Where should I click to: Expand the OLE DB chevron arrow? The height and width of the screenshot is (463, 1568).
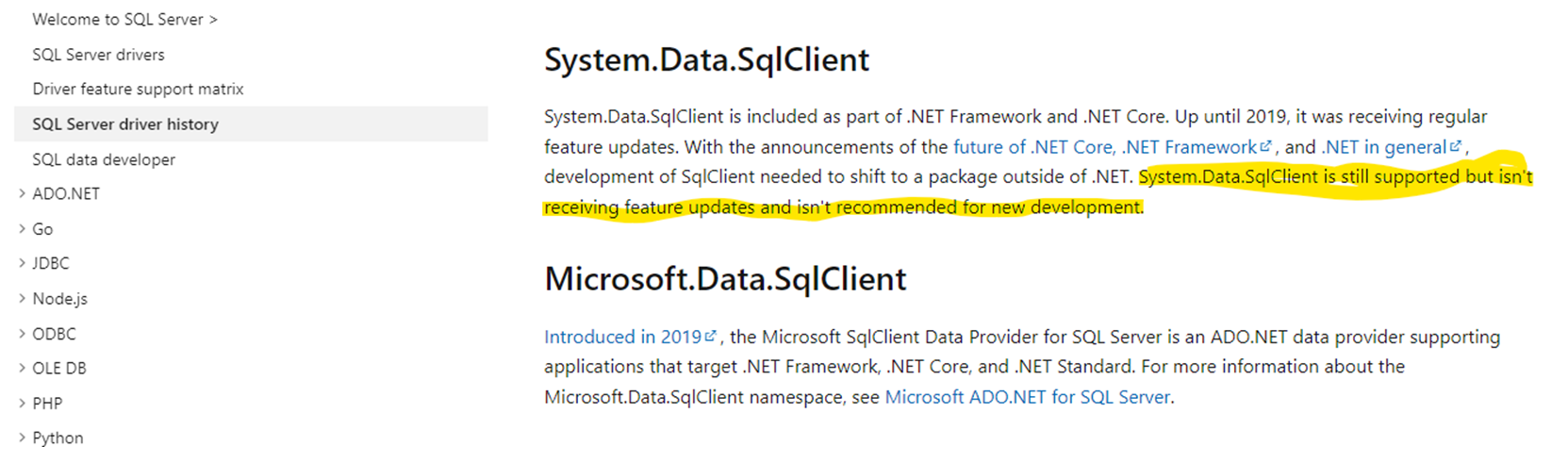pyautogui.click(x=22, y=368)
